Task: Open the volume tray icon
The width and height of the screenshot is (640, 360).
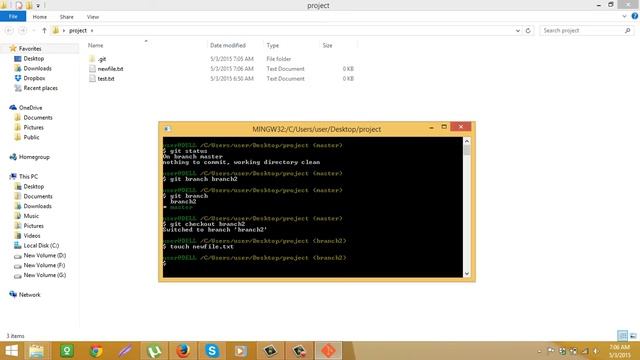Action: [x=596, y=351]
